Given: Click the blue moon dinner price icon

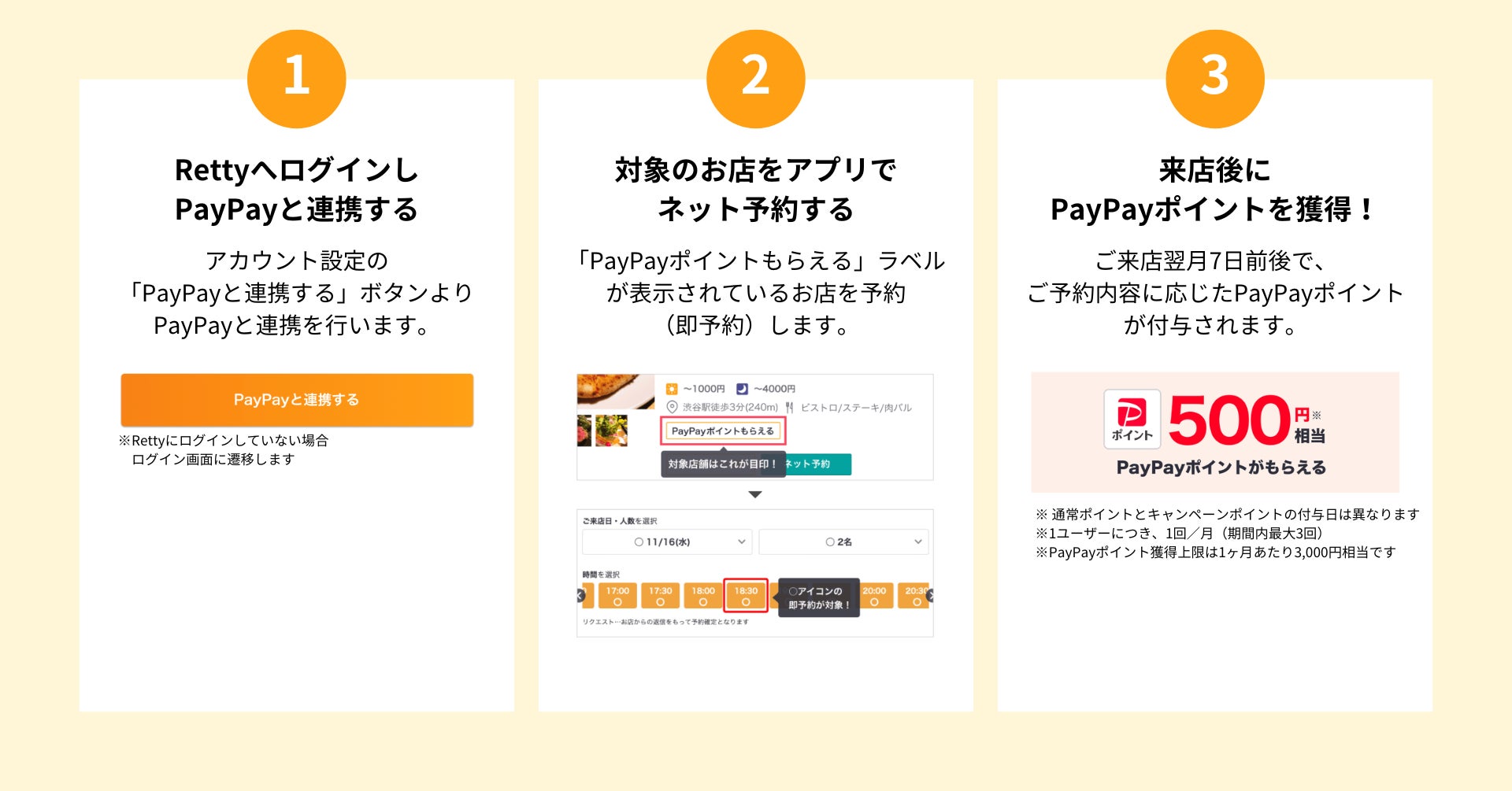Looking at the screenshot, I should [x=742, y=389].
